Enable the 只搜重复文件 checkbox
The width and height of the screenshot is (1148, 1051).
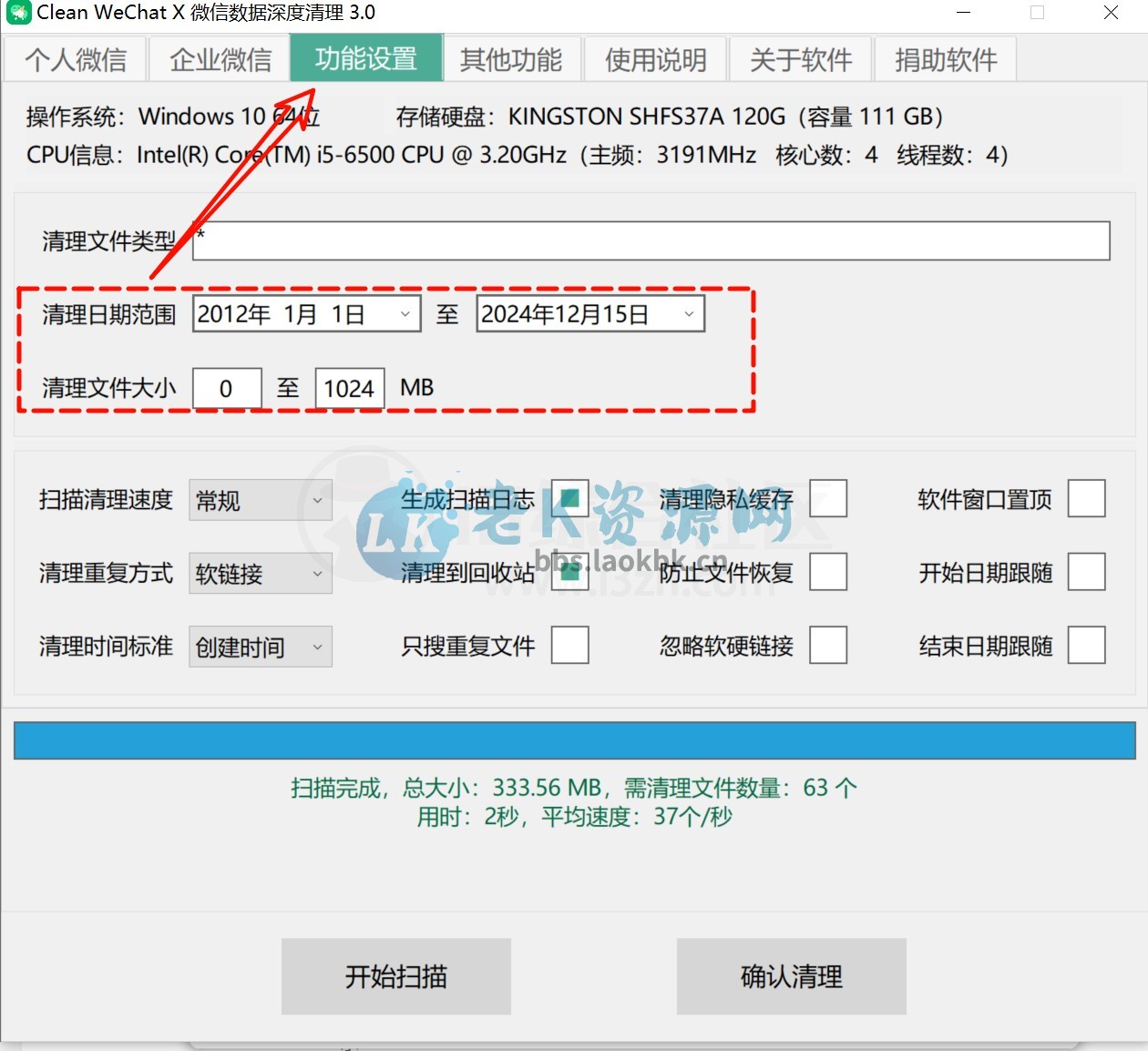click(x=570, y=645)
